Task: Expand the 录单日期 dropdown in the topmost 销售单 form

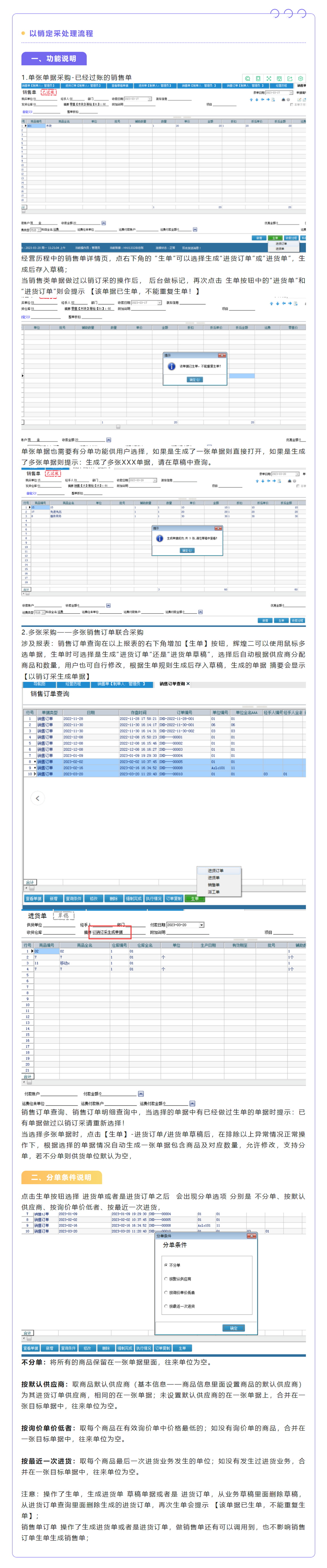Action: [291, 93]
